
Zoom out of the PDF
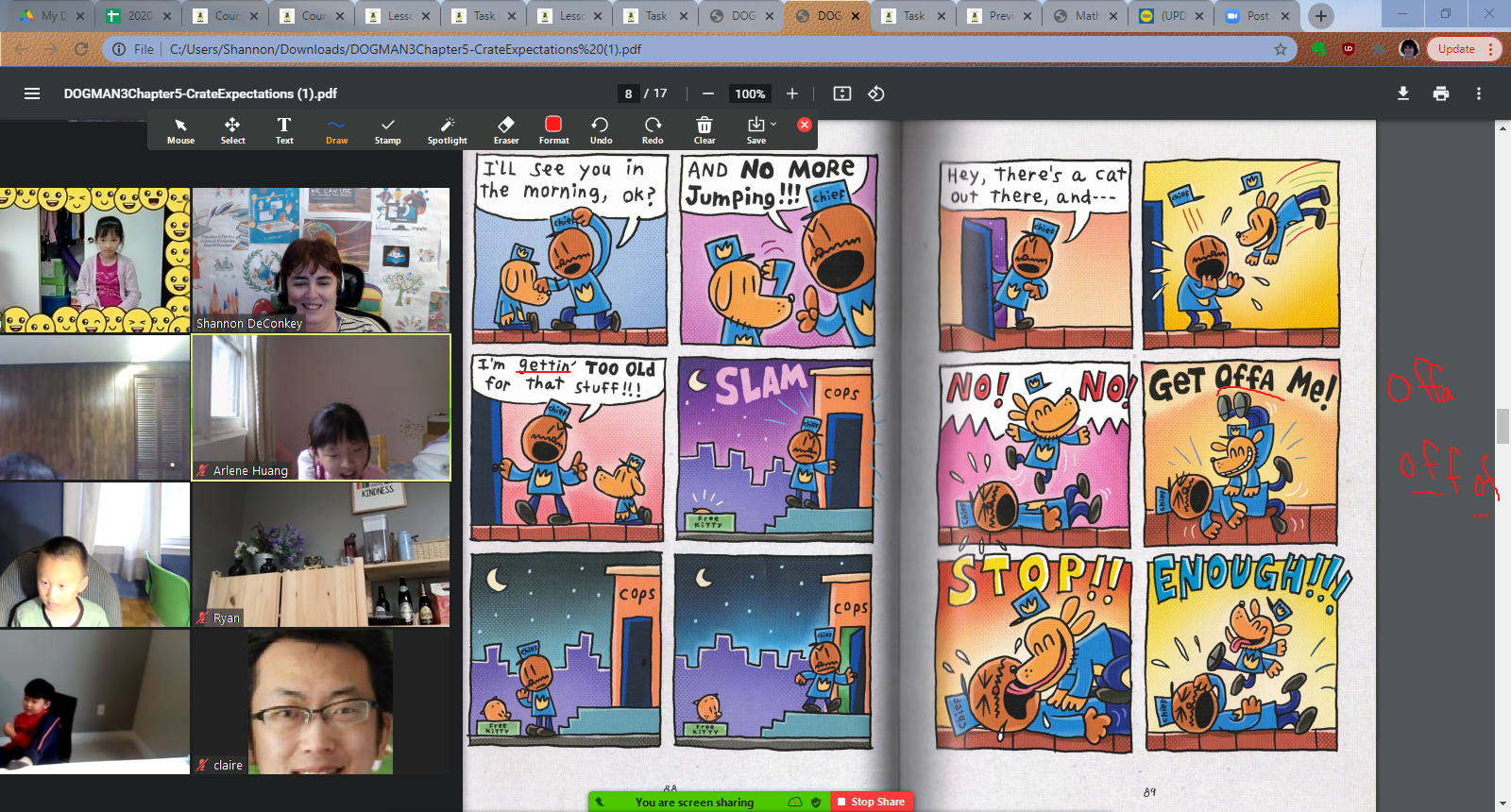point(707,93)
